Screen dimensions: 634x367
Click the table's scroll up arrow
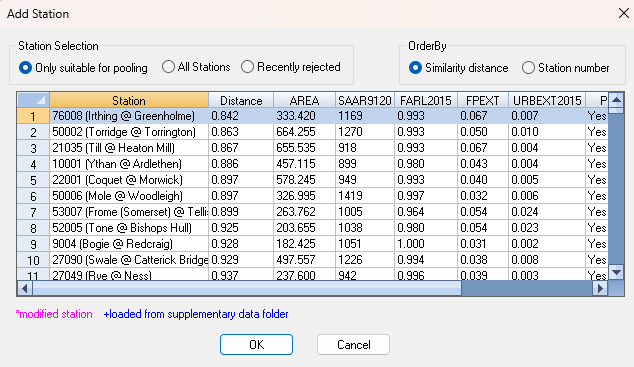click(x=616, y=99)
